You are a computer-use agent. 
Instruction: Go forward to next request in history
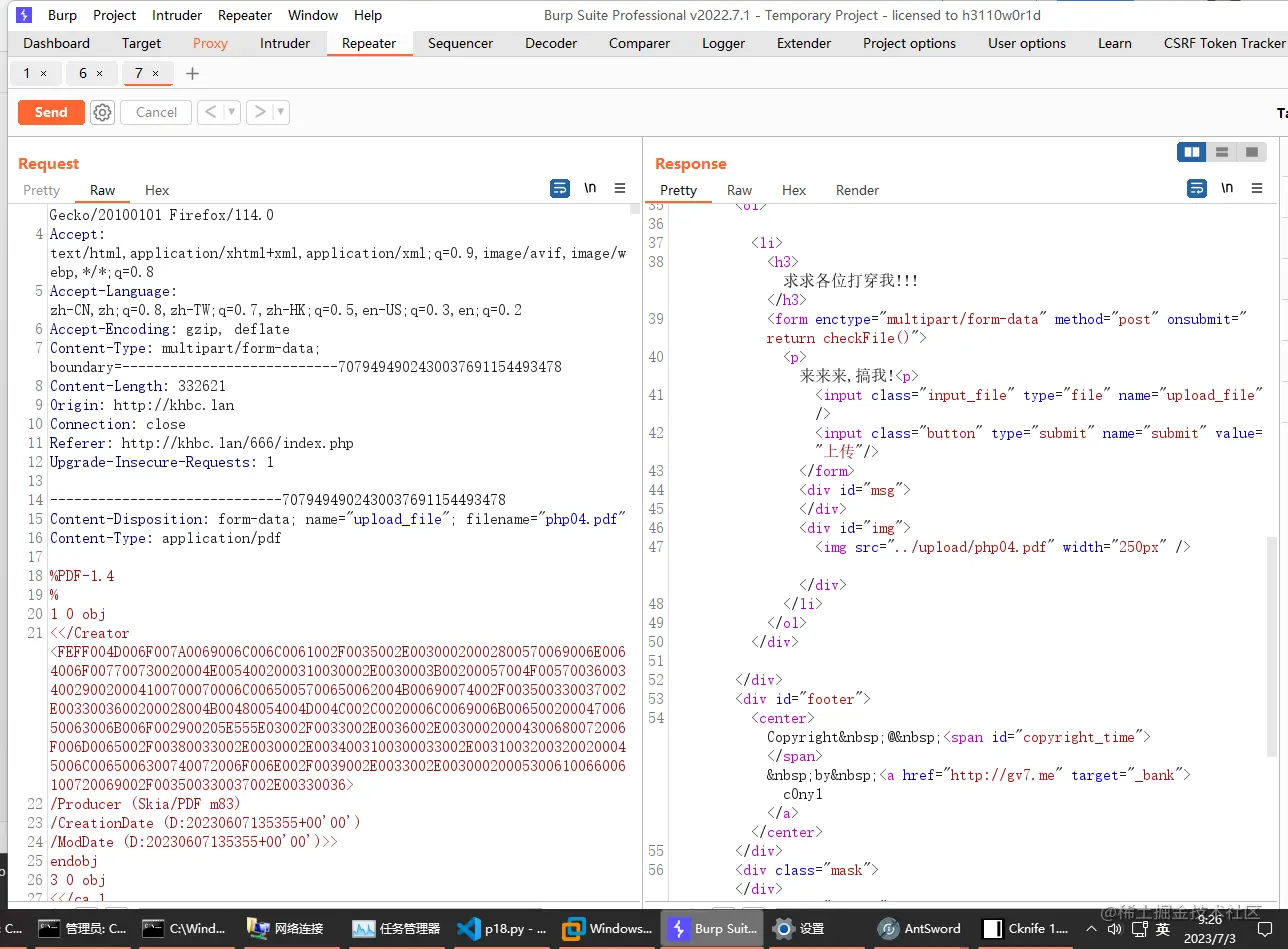point(259,112)
